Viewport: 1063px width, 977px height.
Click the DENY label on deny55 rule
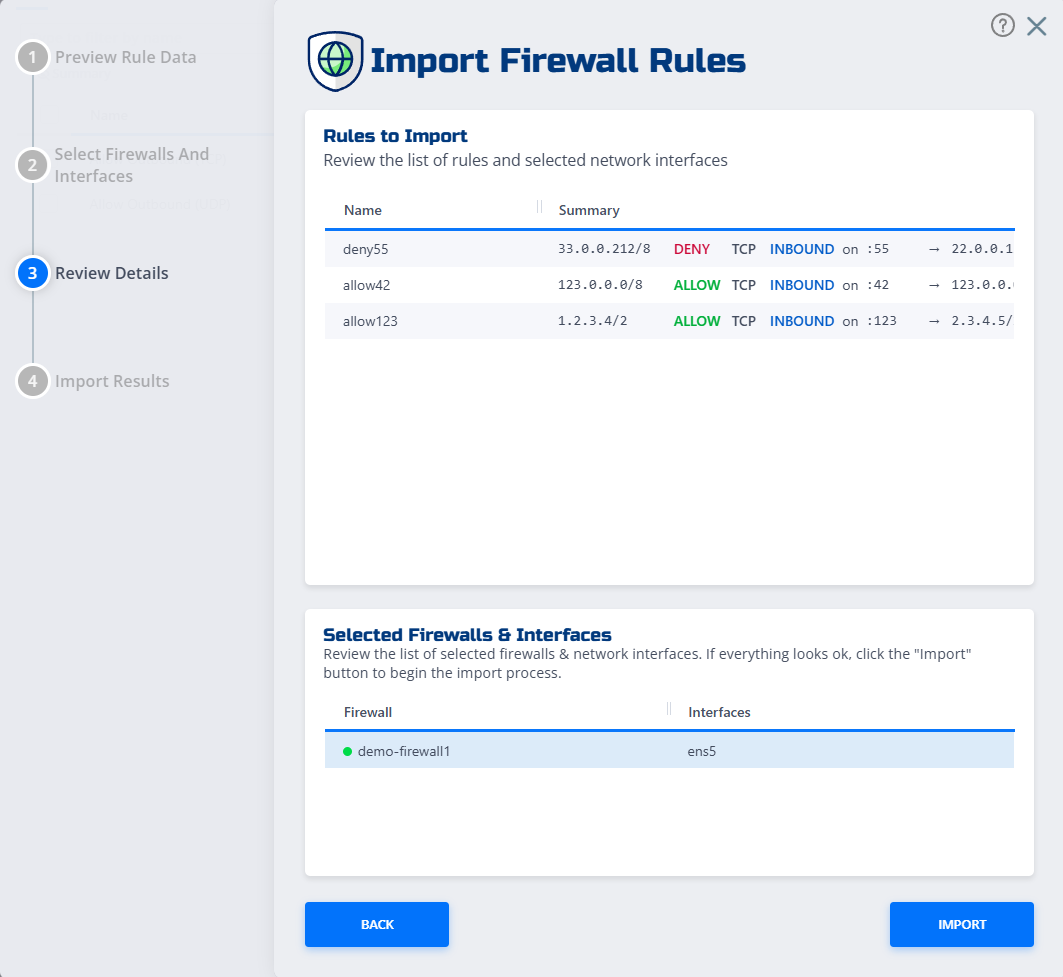pos(692,249)
